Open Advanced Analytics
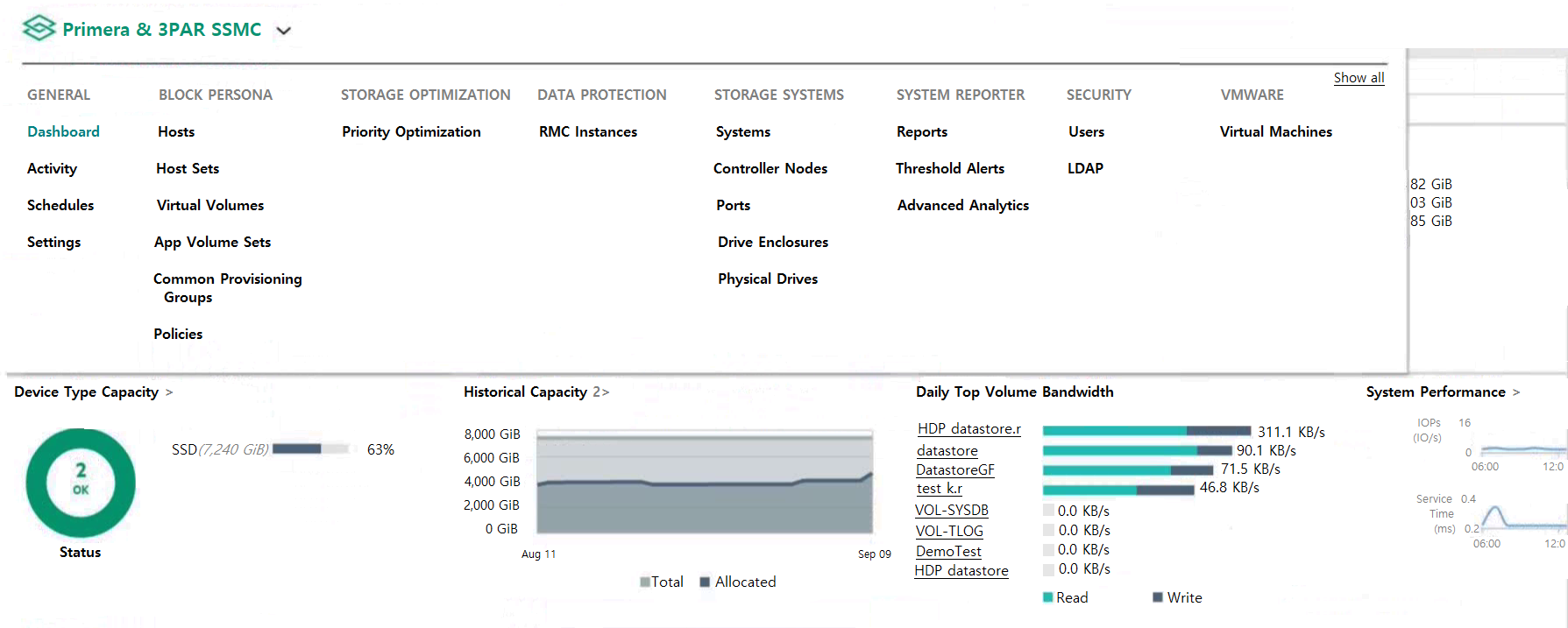The height and width of the screenshot is (628, 1568). tap(963, 205)
